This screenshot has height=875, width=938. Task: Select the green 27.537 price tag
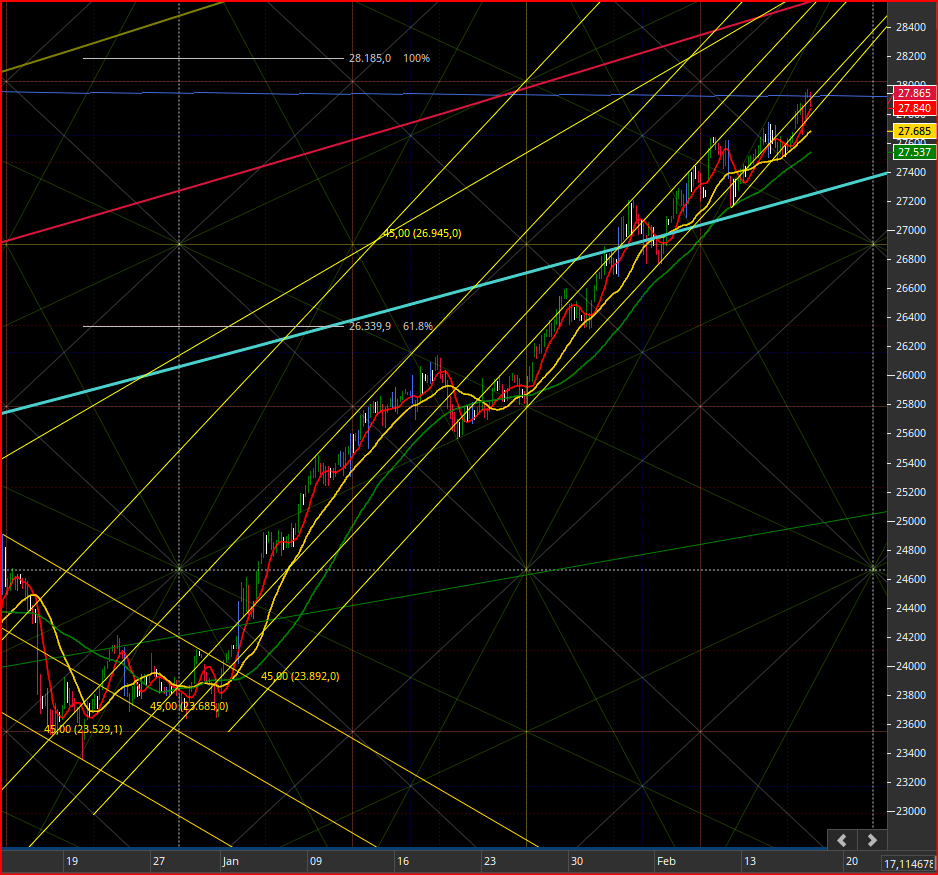pyautogui.click(x=914, y=152)
